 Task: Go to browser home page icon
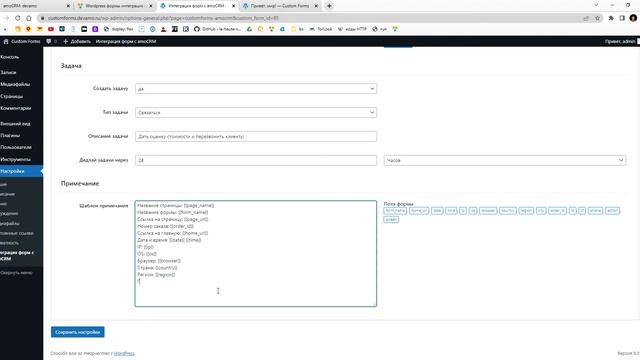click(x=29, y=18)
